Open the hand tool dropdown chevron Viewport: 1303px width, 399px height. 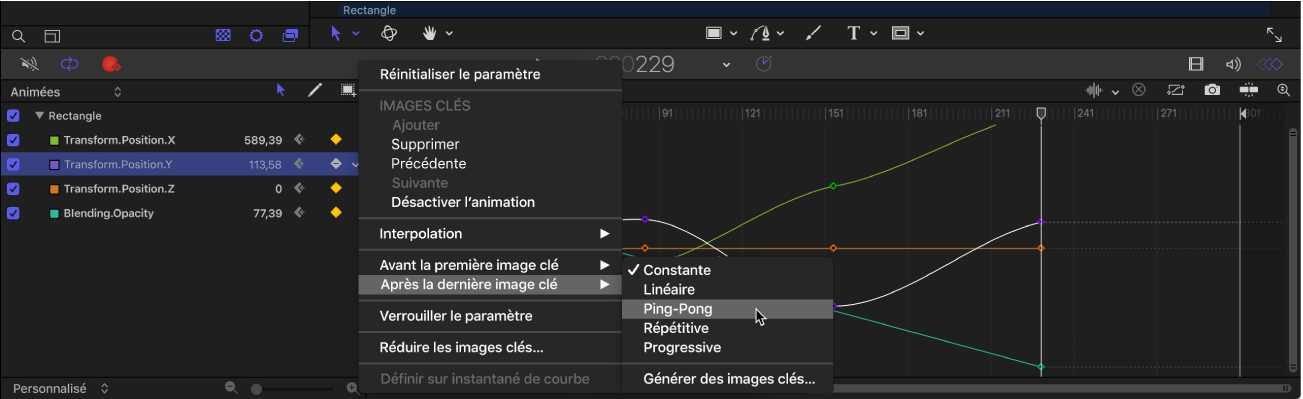pos(449,34)
